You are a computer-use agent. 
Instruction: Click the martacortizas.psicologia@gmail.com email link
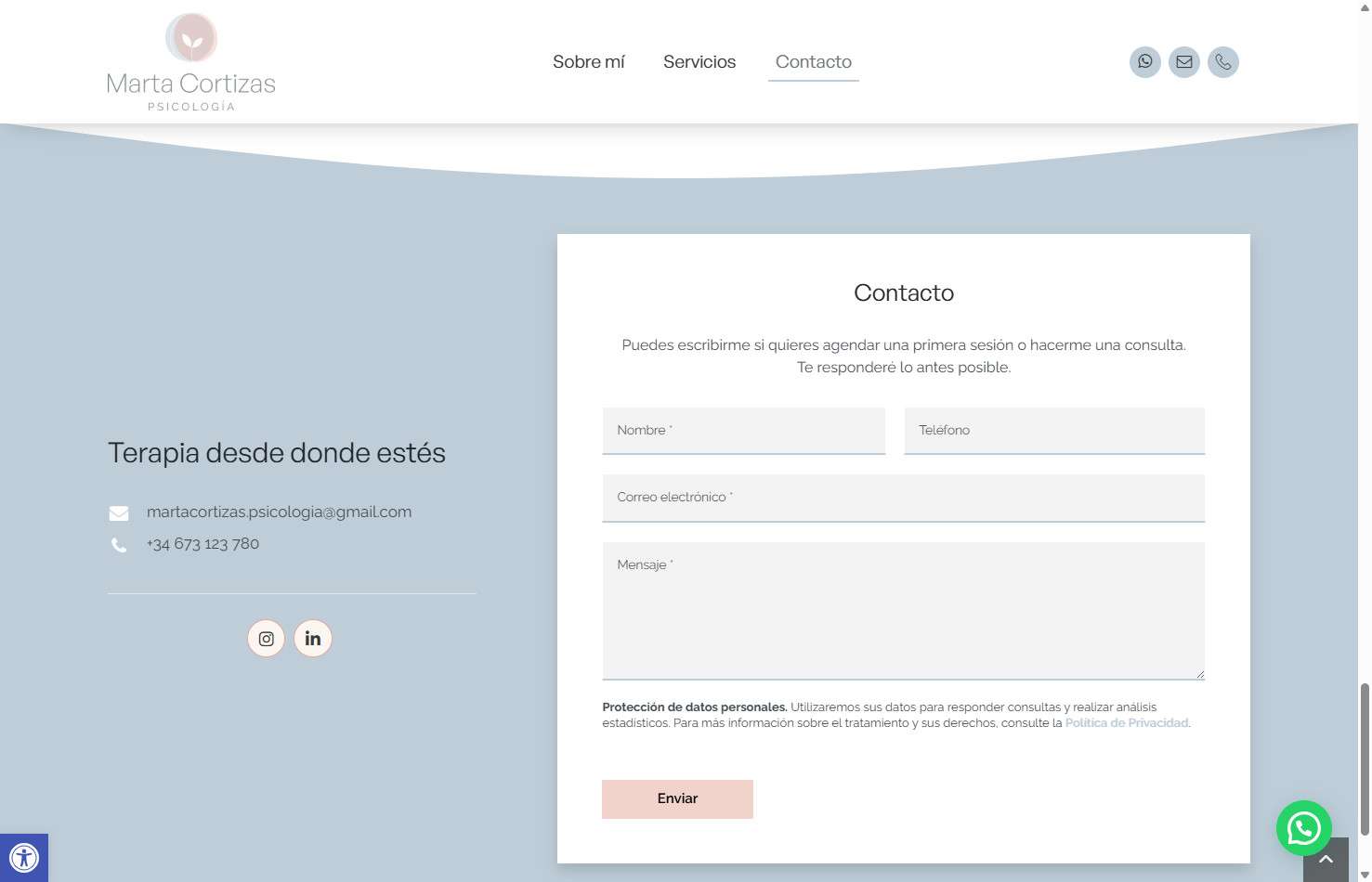(279, 512)
